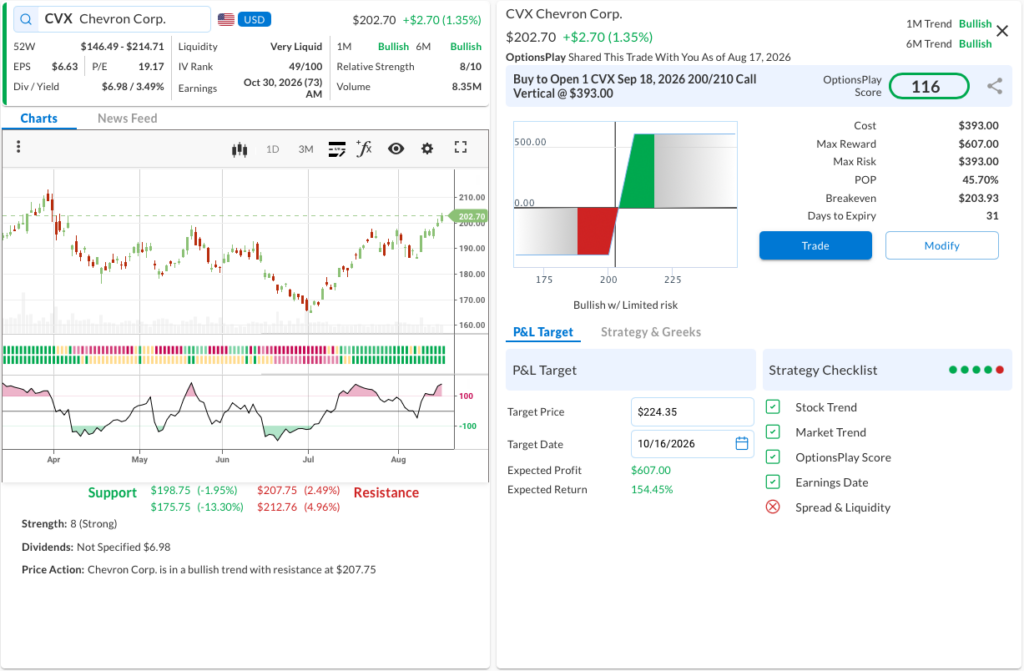The height and width of the screenshot is (671, 1024).
Task: Toggle the Stock Trend checklist checkbox
Action: coord(773,407)
